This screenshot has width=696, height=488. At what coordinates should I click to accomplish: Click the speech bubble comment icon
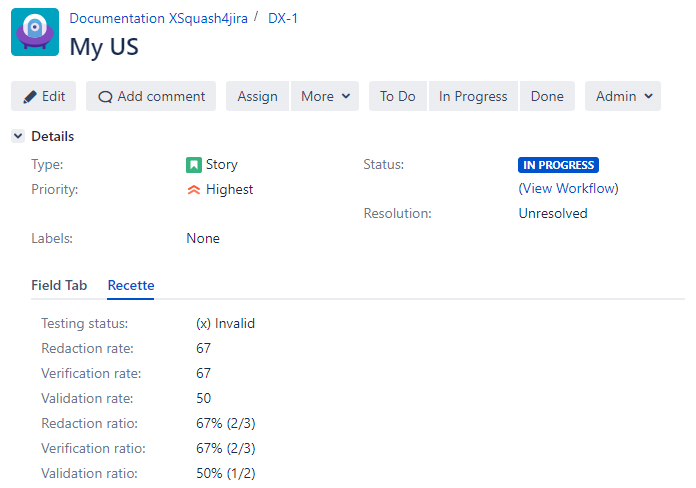(105, 97)
